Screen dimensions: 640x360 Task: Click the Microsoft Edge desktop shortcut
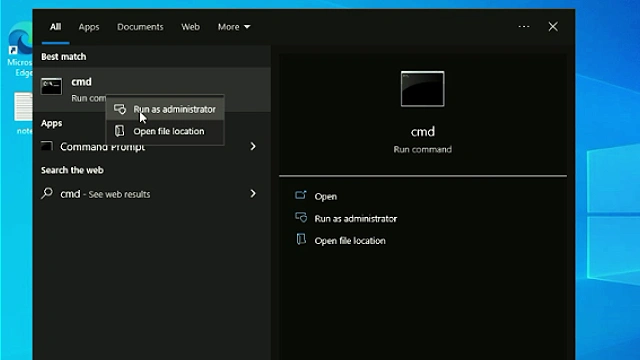pos(20,50)
